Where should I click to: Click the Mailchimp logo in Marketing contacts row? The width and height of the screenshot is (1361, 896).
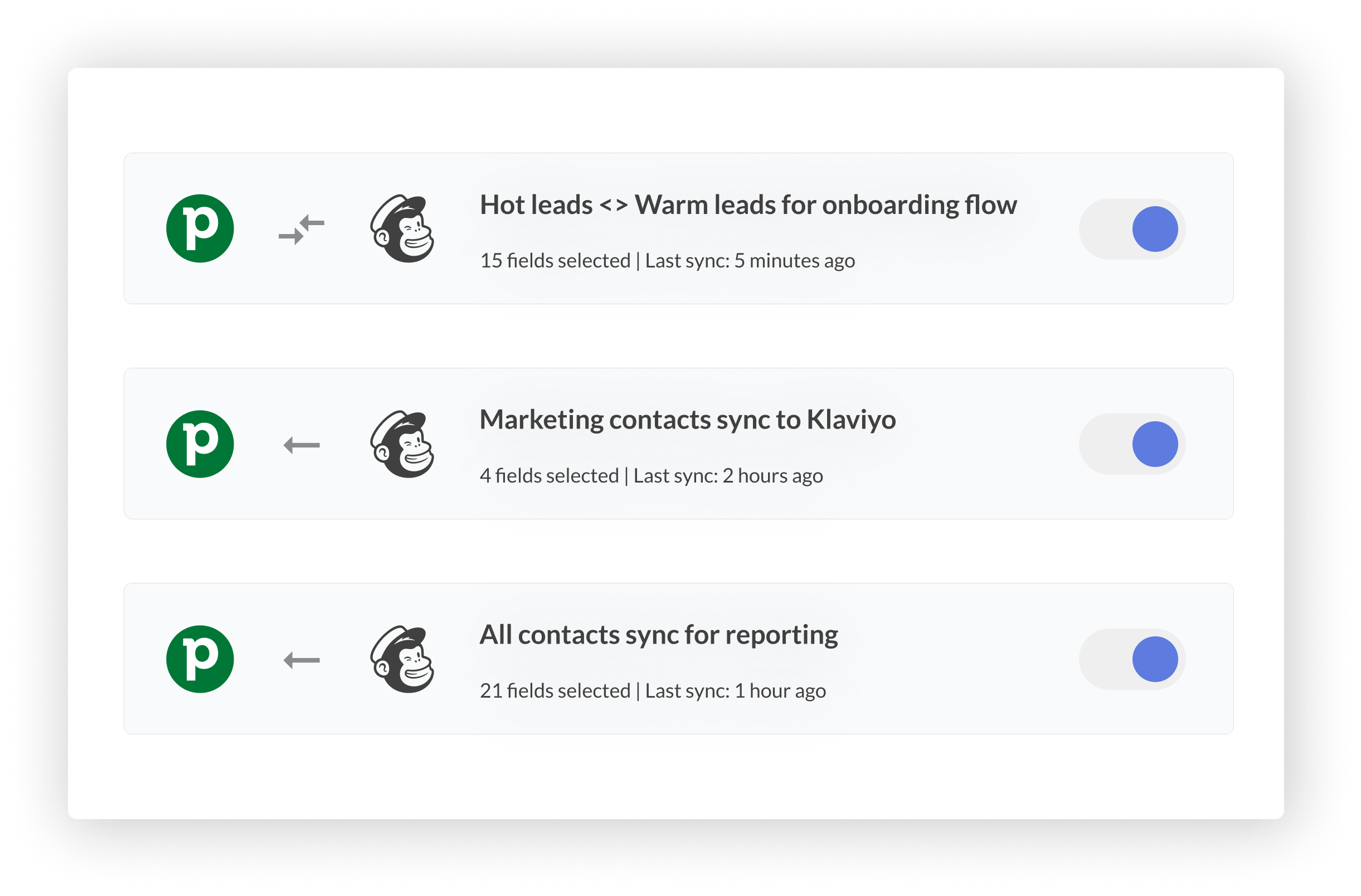pyautogui.click(x=402, y=444)
